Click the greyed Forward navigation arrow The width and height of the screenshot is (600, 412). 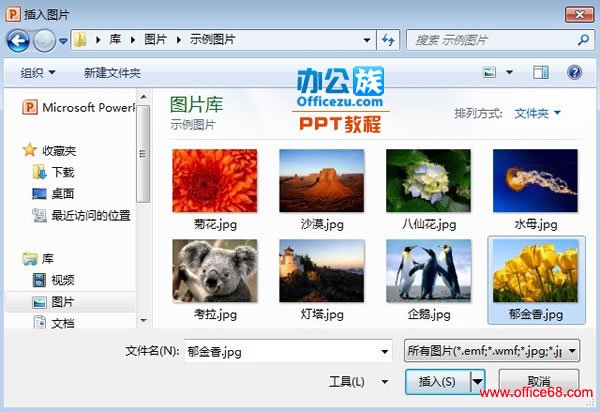click(44, 40)
